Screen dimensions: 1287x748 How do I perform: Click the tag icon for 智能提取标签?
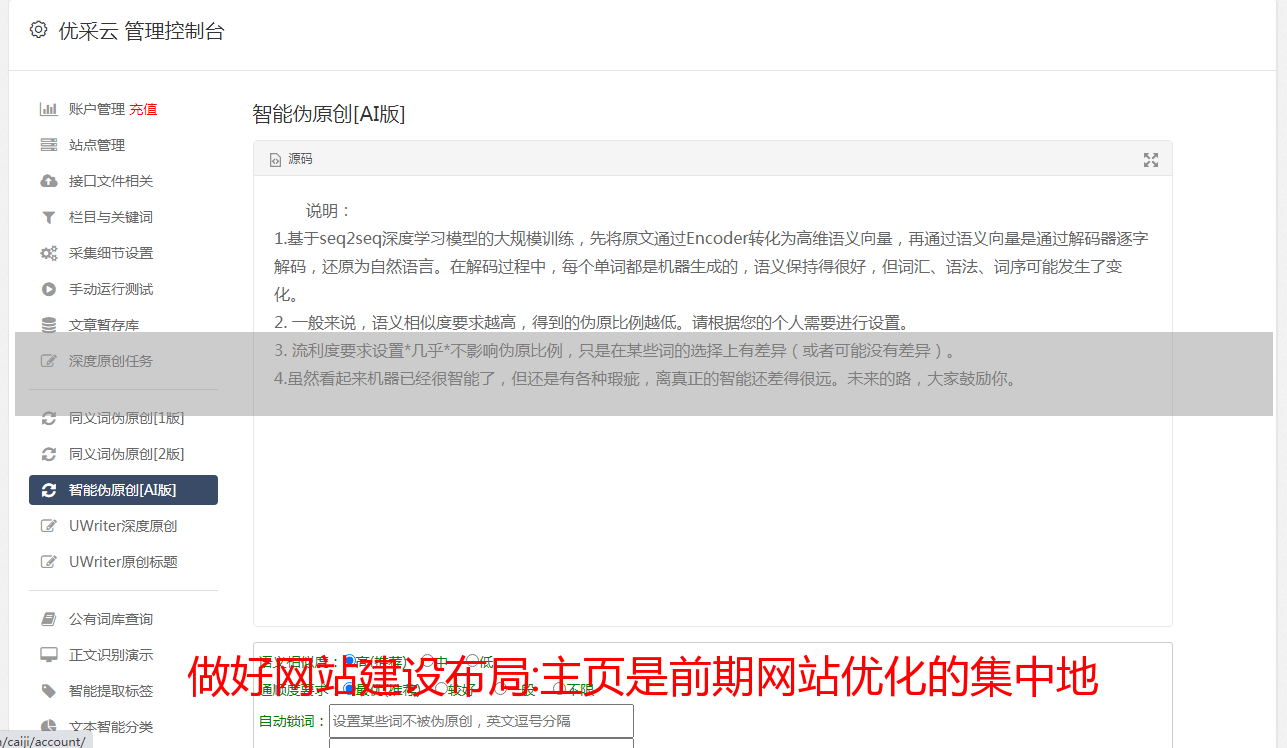(x=48, y=691)
